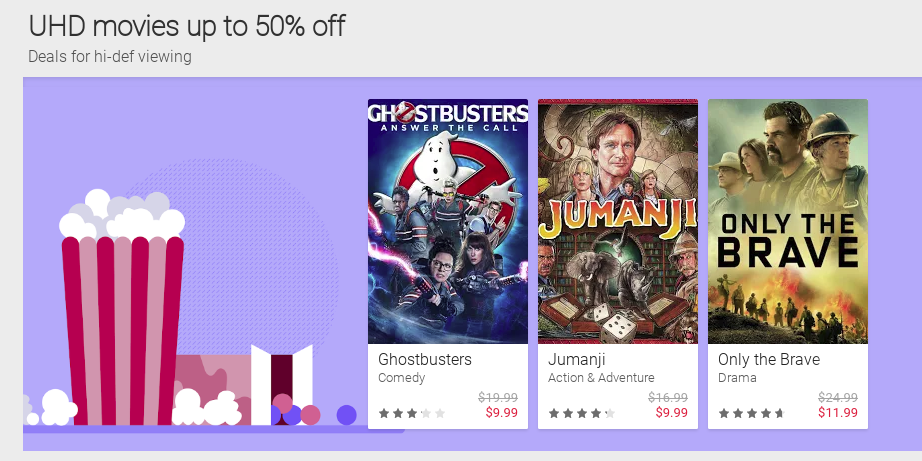
Task: Open the Jumanji movie poster
Action: tap(617, 221)
